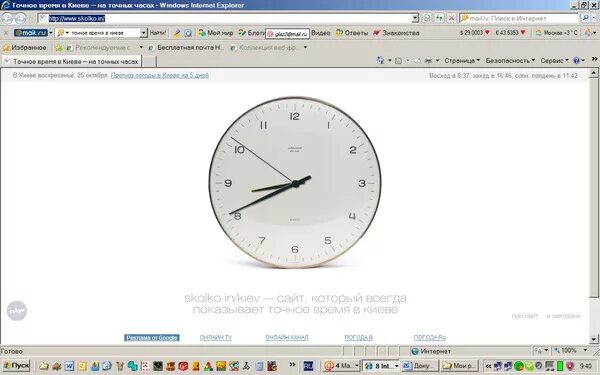Open the ПОГОДА.Ru ad link

(429, 337)
